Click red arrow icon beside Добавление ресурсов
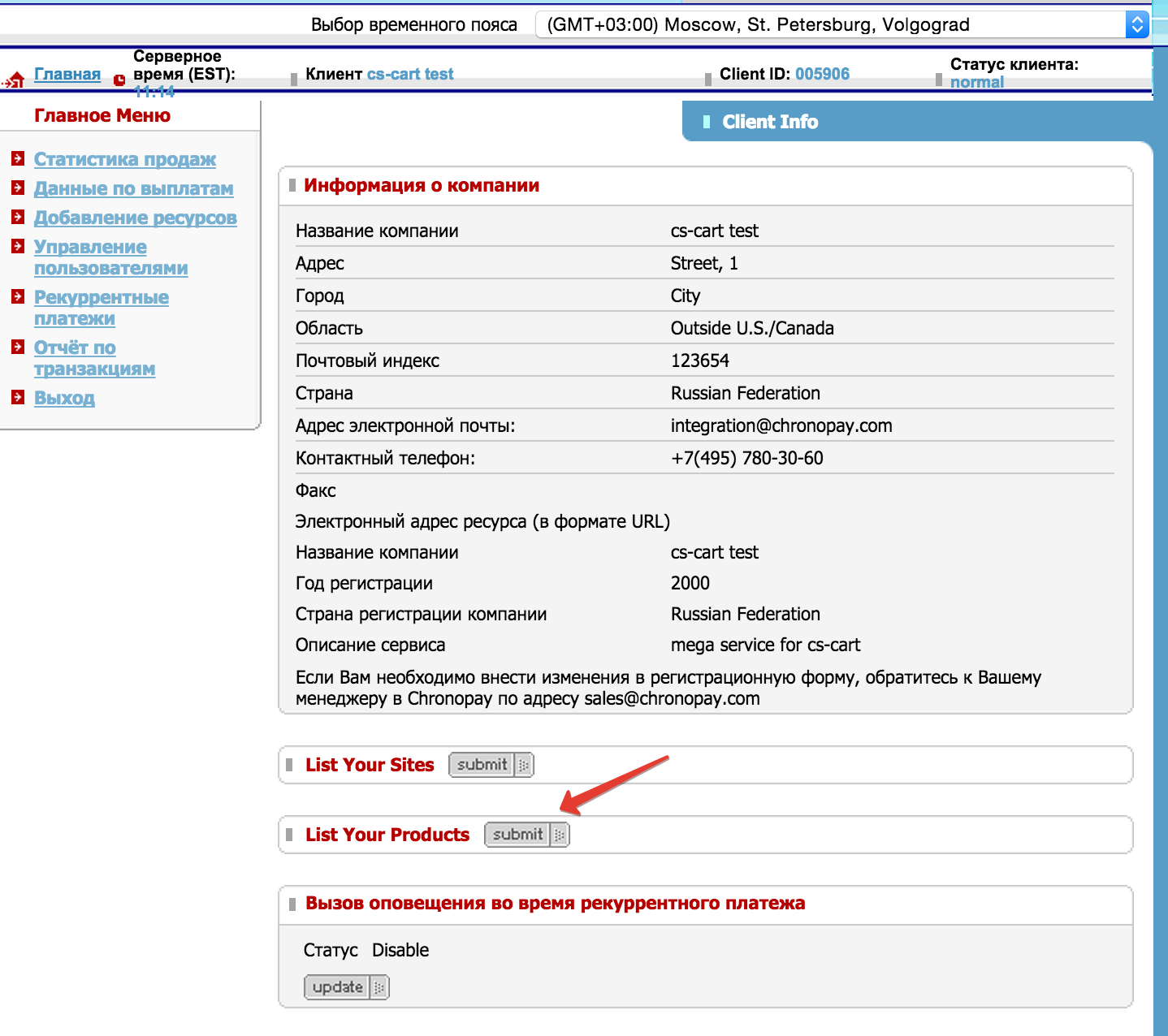 click(18, 217)
